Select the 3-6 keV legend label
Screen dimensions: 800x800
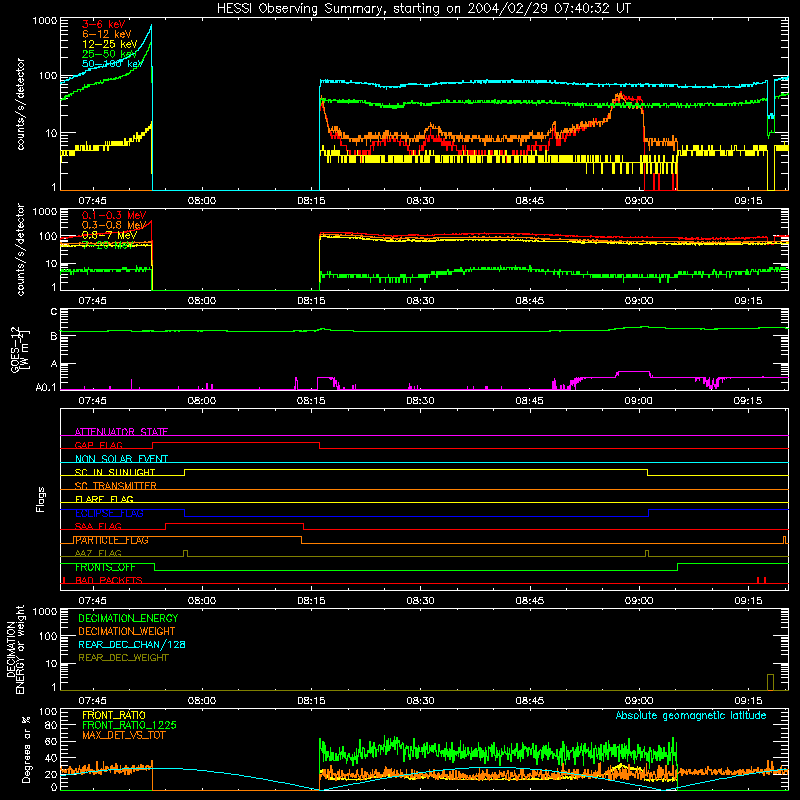tap(104, 24)
